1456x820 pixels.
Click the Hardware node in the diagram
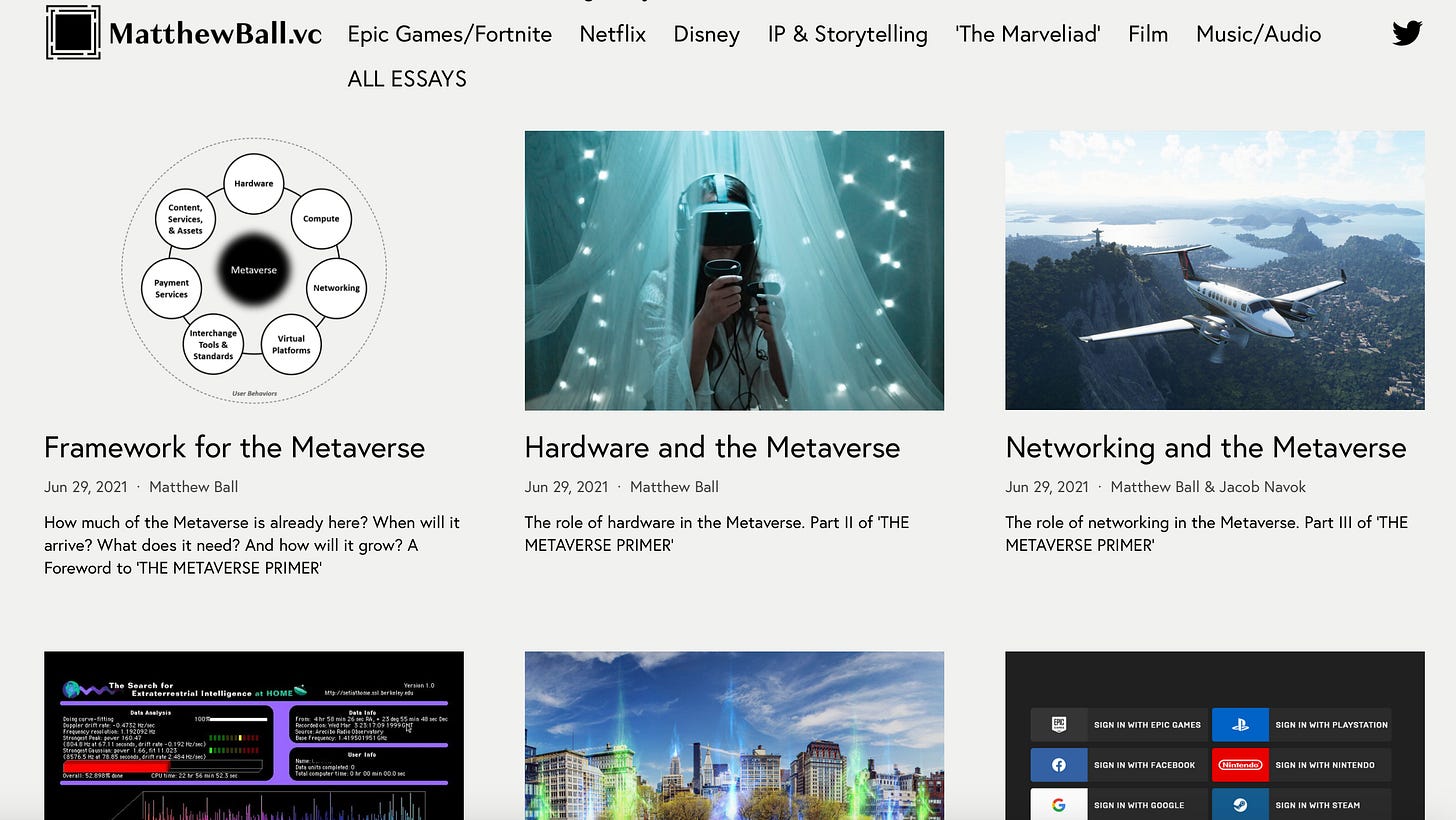click(254, 184)
